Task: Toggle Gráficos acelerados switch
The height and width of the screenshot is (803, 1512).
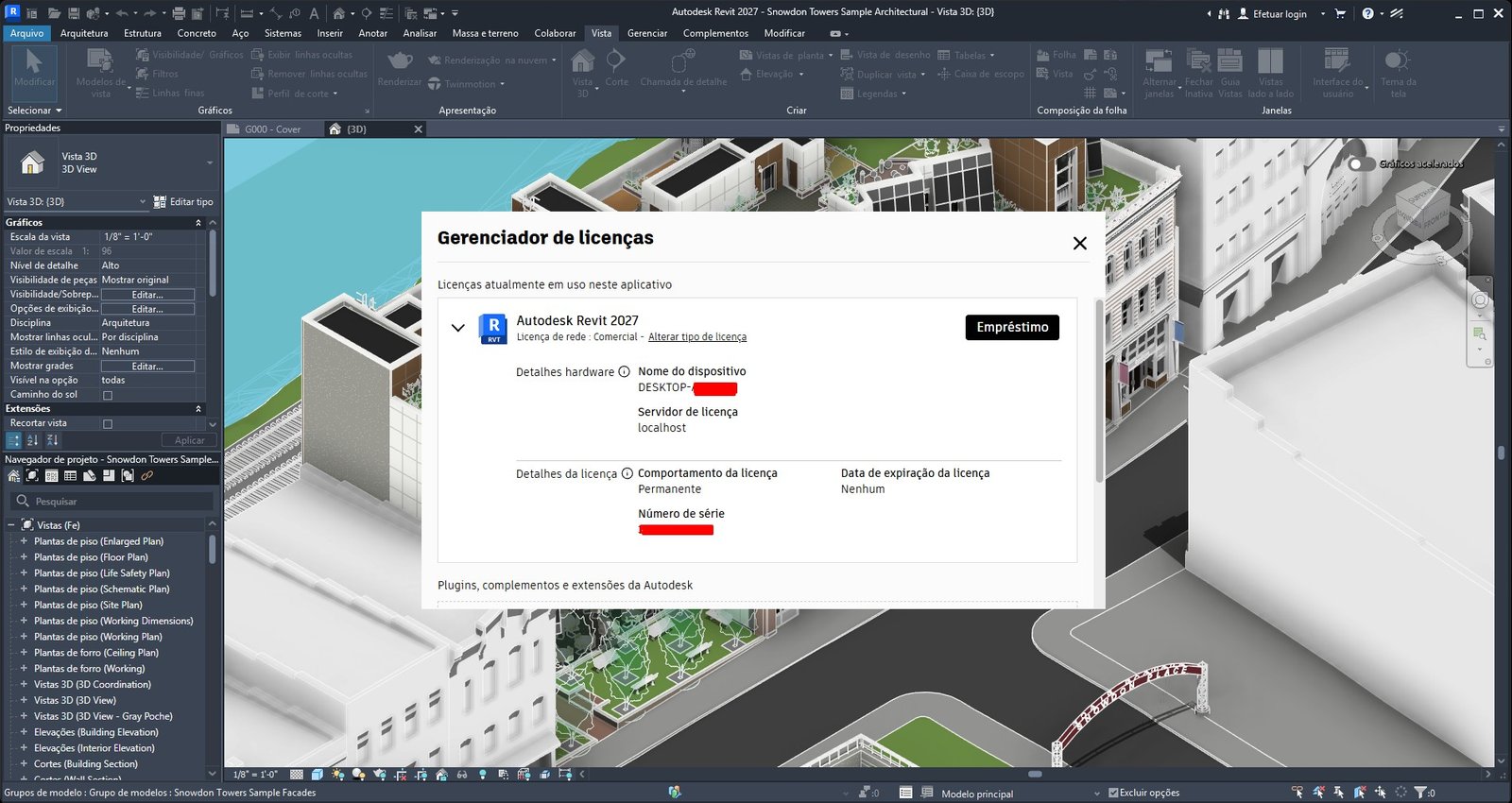Action: (1361, 164)
